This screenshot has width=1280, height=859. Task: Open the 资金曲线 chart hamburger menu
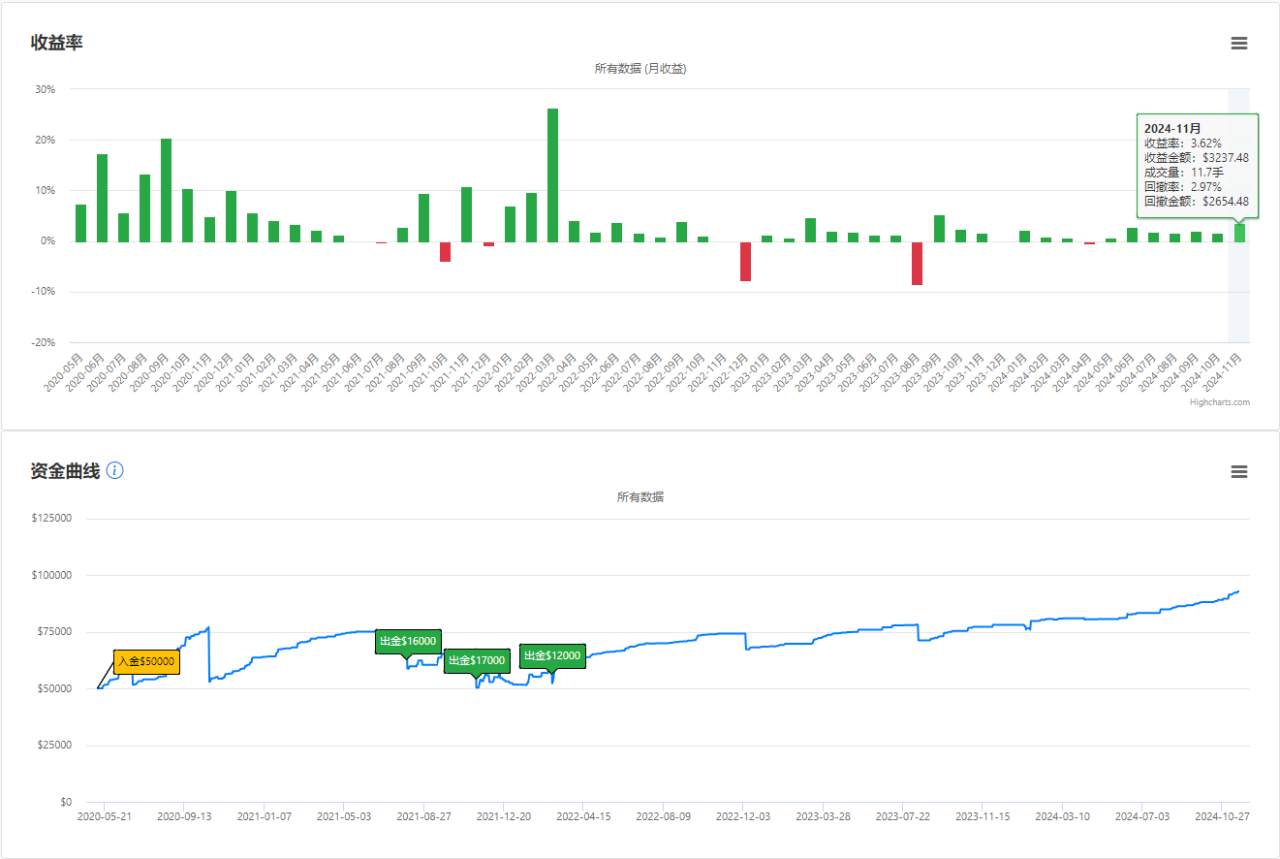tap(1239, 472)
